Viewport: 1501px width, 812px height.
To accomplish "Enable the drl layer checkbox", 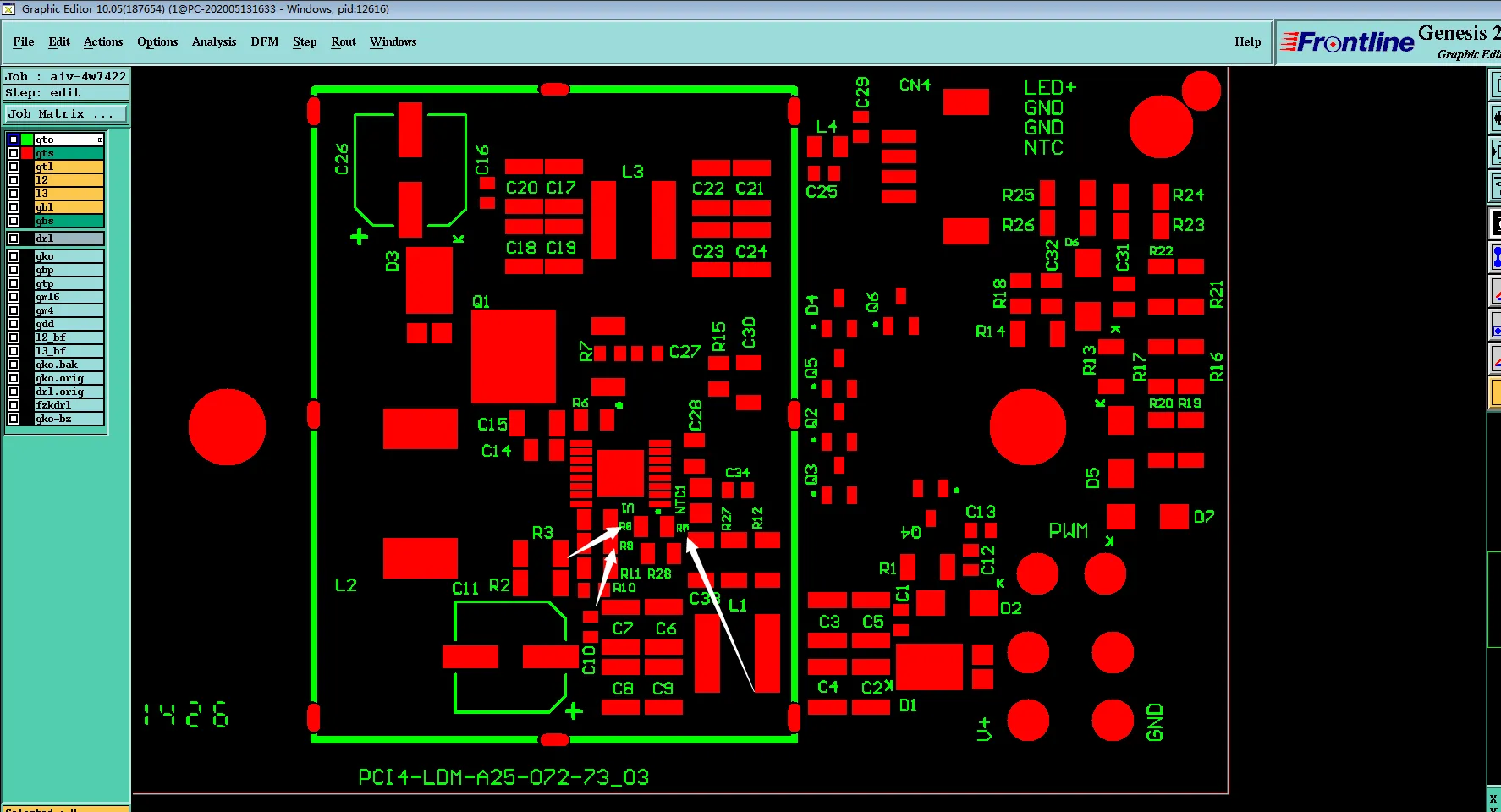I will (14, 239).
